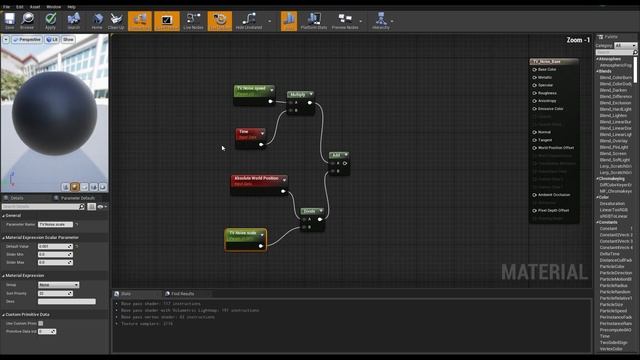Open the Window menu
640x360 pixels.
tap(53, 7)
